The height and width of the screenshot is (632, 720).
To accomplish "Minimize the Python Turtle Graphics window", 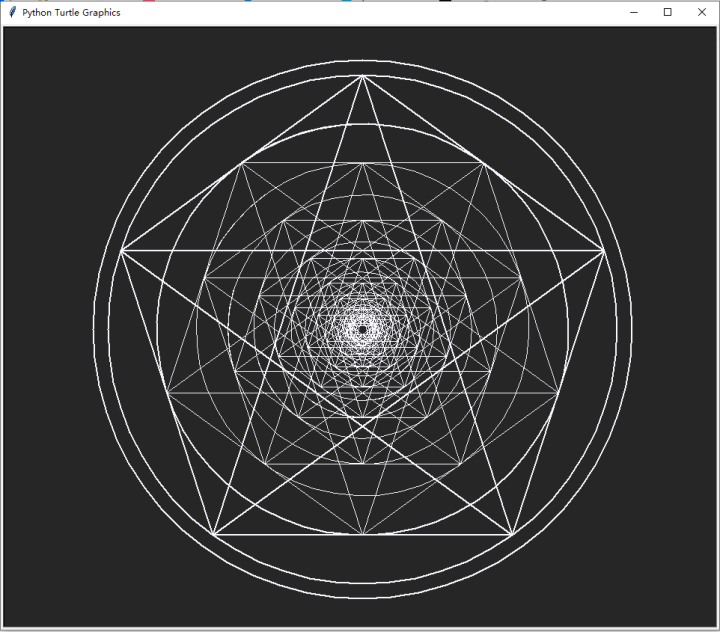I will (634, 12).
